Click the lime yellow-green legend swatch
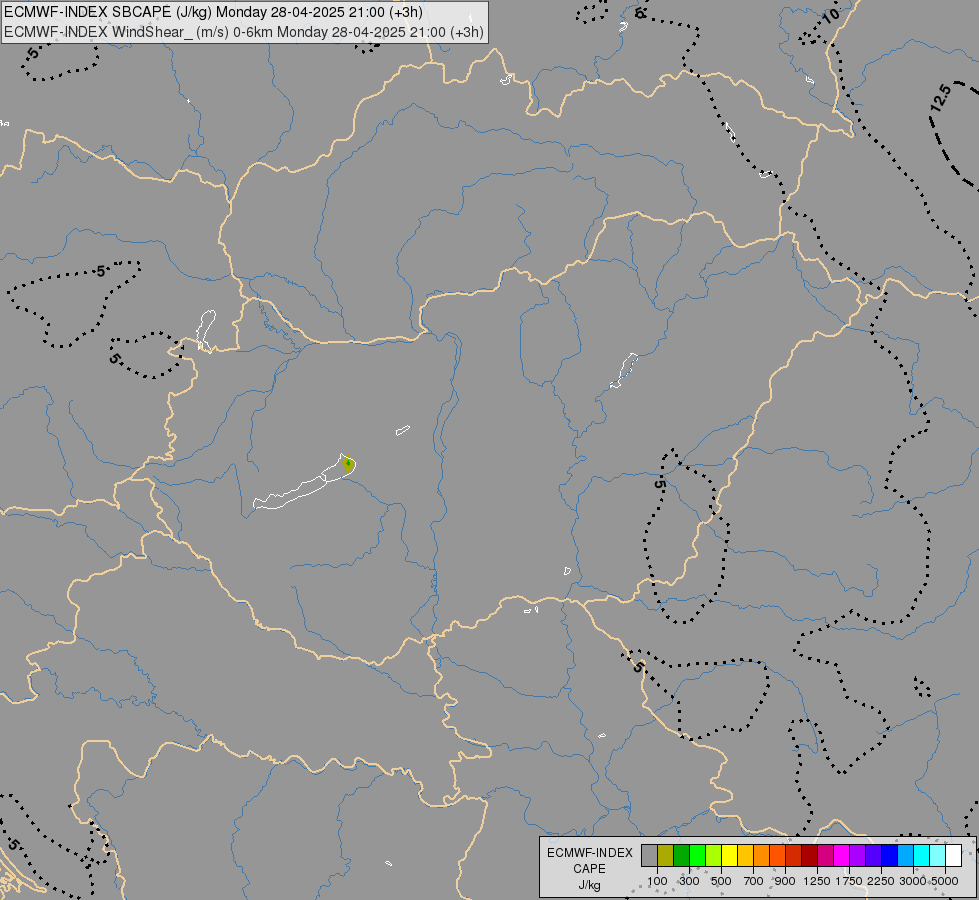This screenshot has height=900, width=979. [x=714, y=856]
